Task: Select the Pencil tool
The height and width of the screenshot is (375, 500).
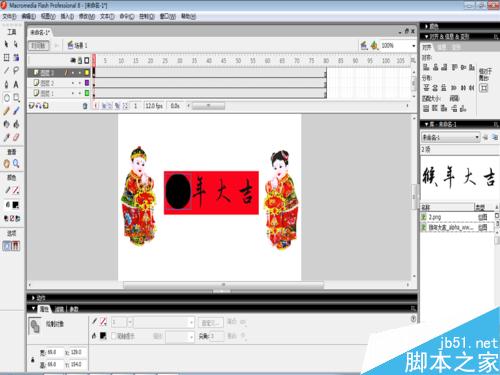Action: [x=6, y=111]
